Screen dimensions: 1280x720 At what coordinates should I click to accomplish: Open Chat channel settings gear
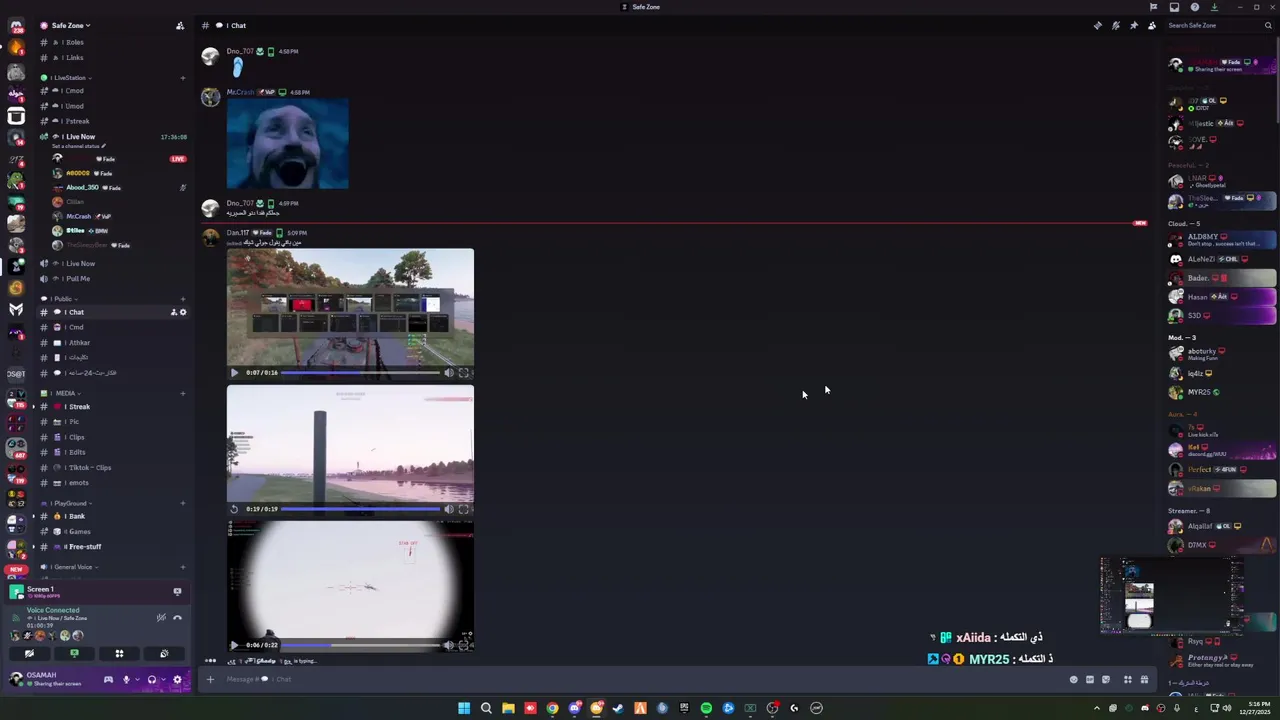[x=182, y=312]
